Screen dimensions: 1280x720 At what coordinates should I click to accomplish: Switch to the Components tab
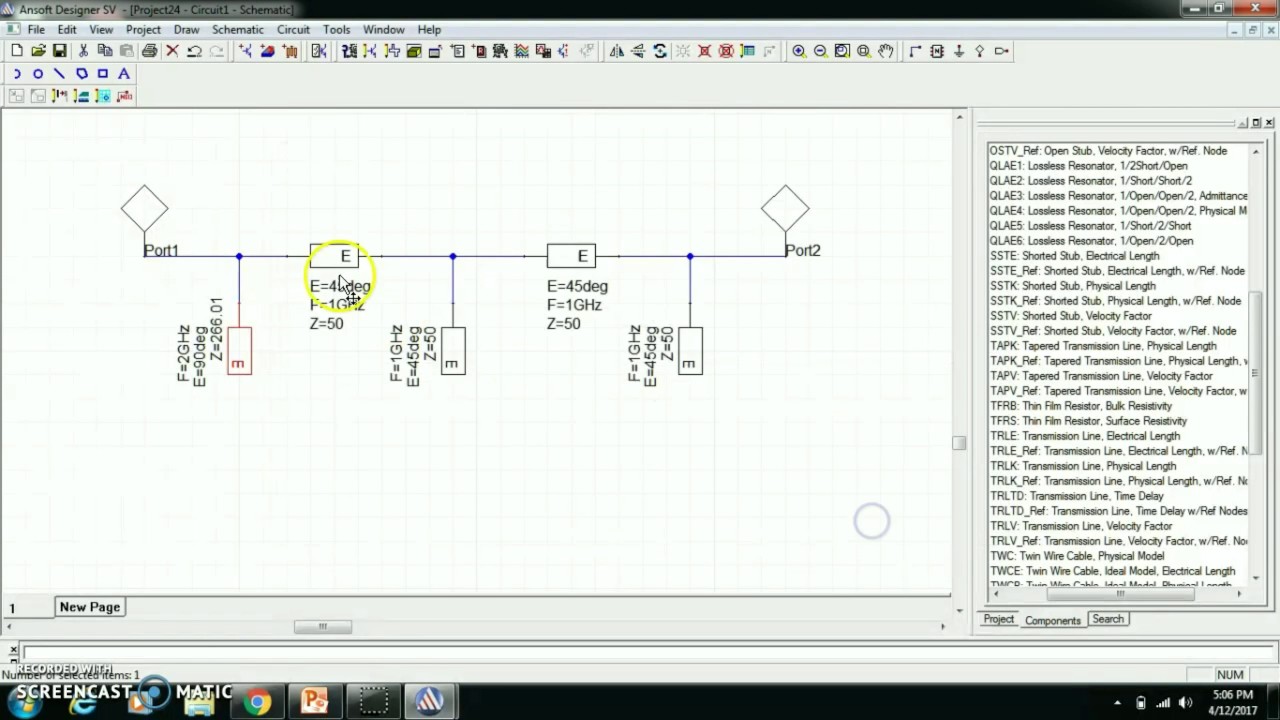coord(1052,620)
